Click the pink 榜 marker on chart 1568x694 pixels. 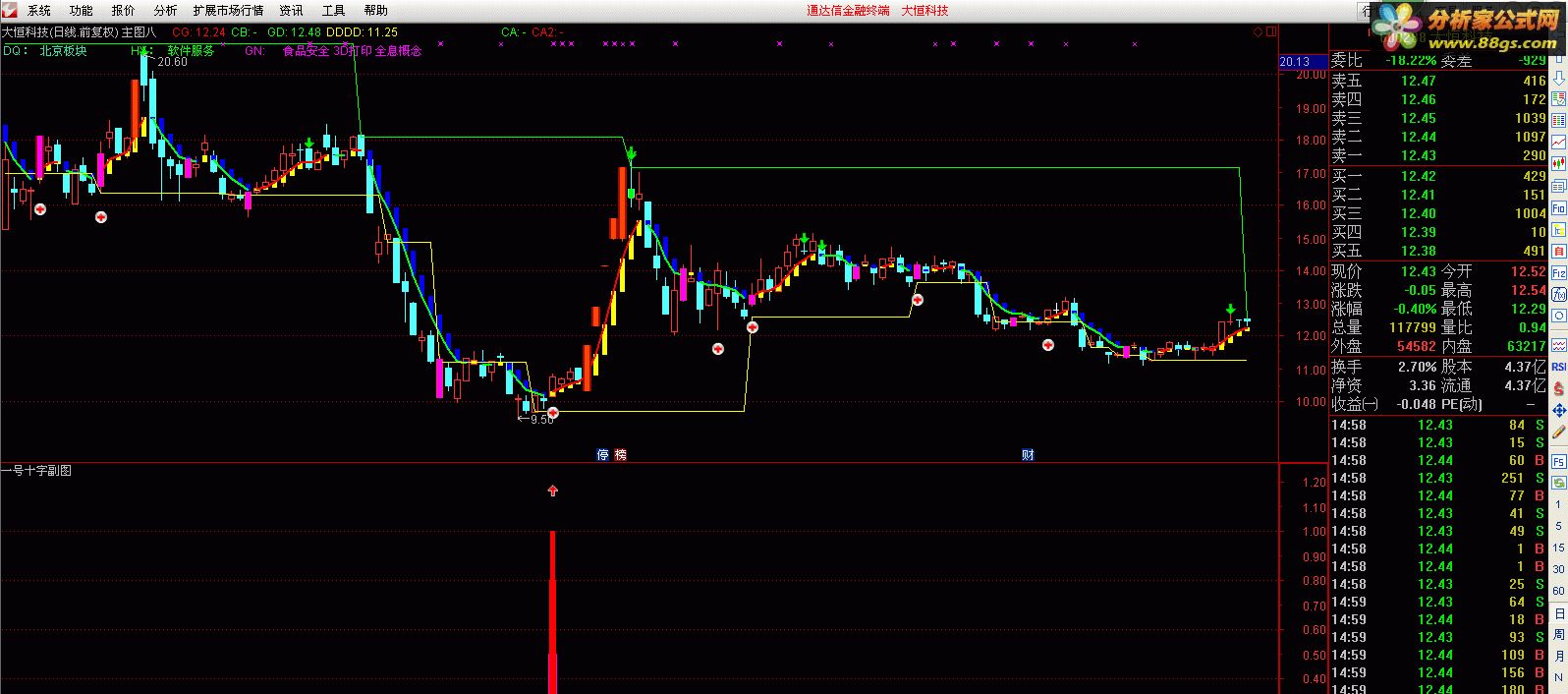pyautogui.click(x=620, y=454)
